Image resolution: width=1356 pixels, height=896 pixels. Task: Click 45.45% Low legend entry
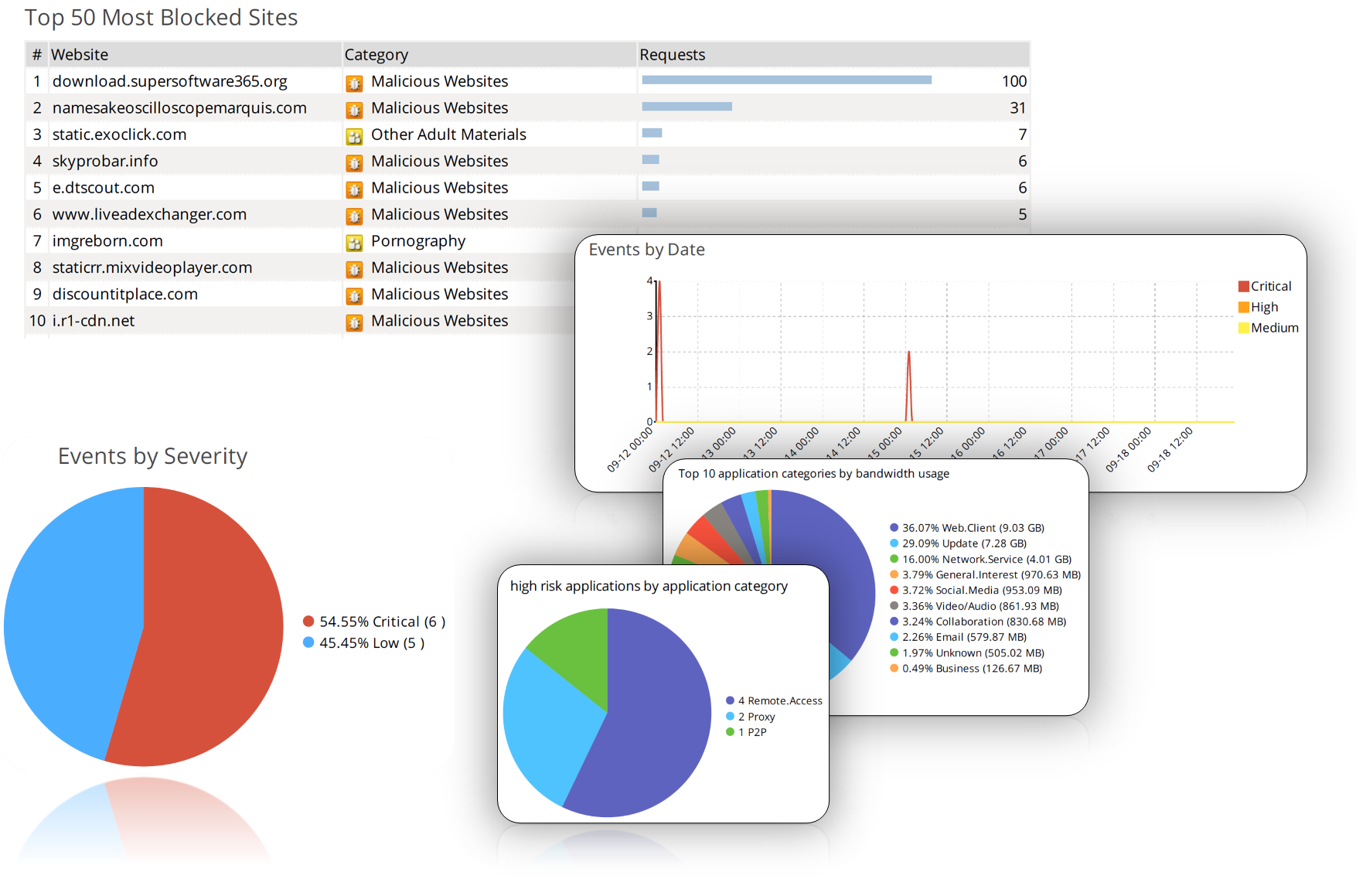click(363, 643)
